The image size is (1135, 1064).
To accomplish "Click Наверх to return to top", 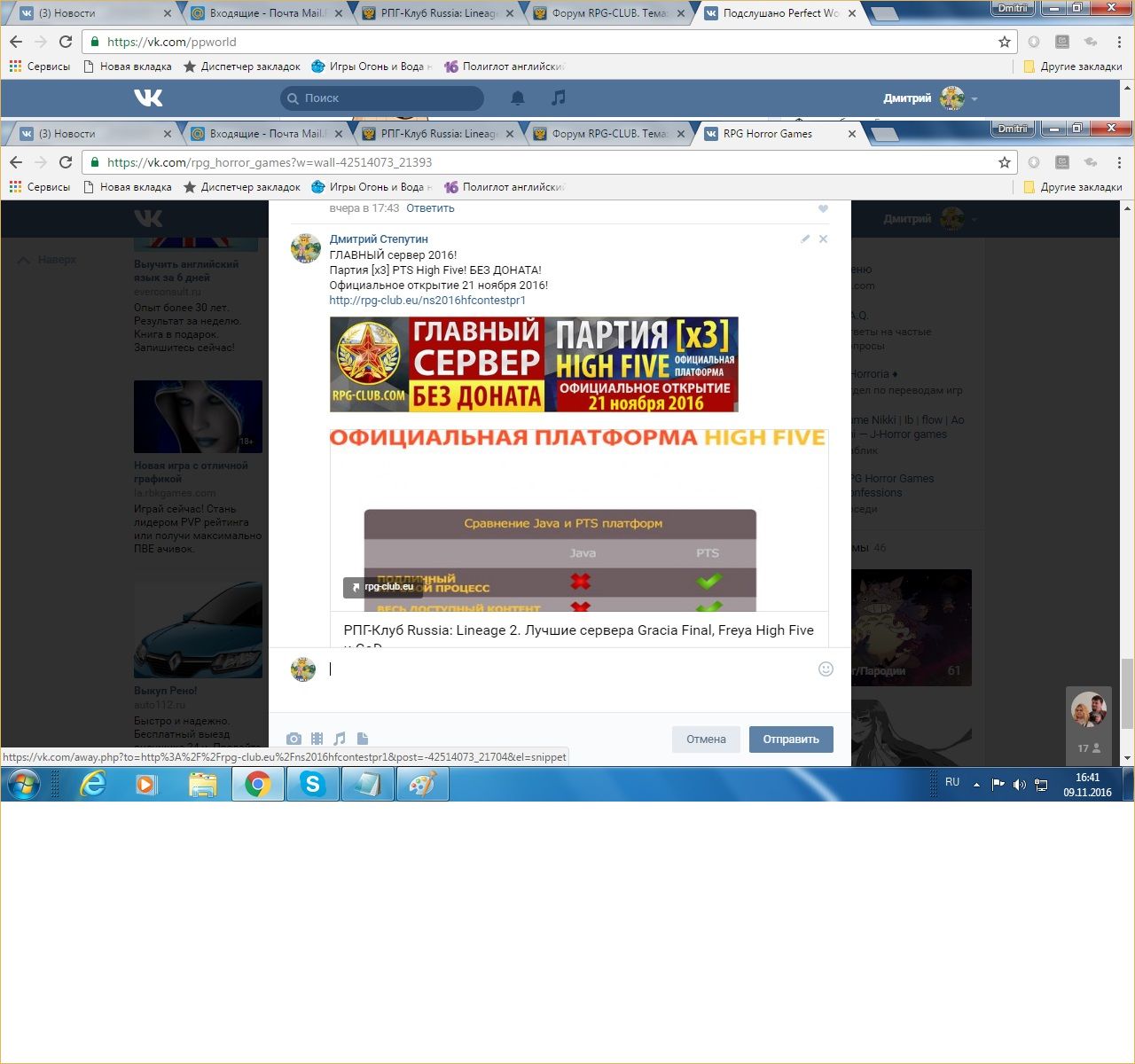I will pyautogui.click(x=48, y=260).
